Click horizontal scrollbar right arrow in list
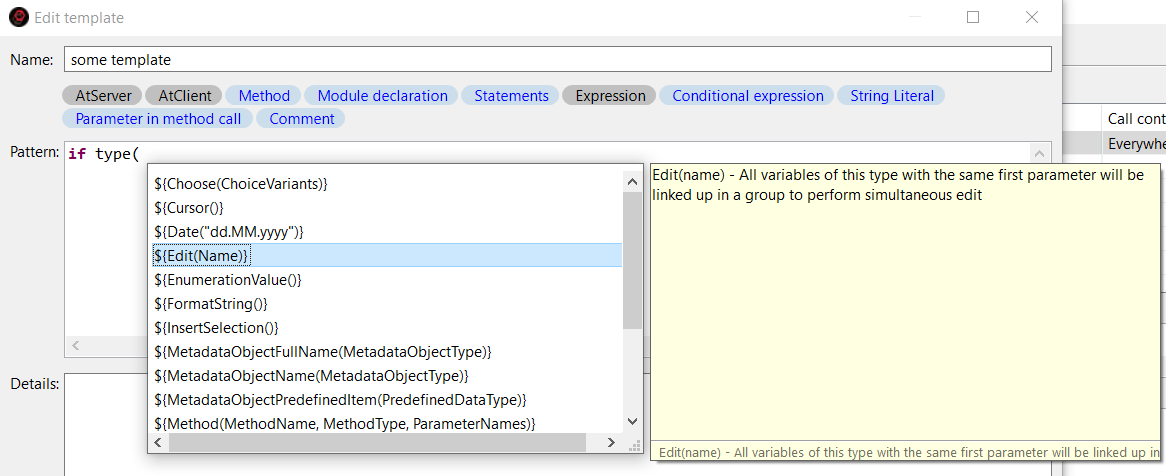This screenshot has height=476, width=1166. pyautogui.click(x=612, y=443)
